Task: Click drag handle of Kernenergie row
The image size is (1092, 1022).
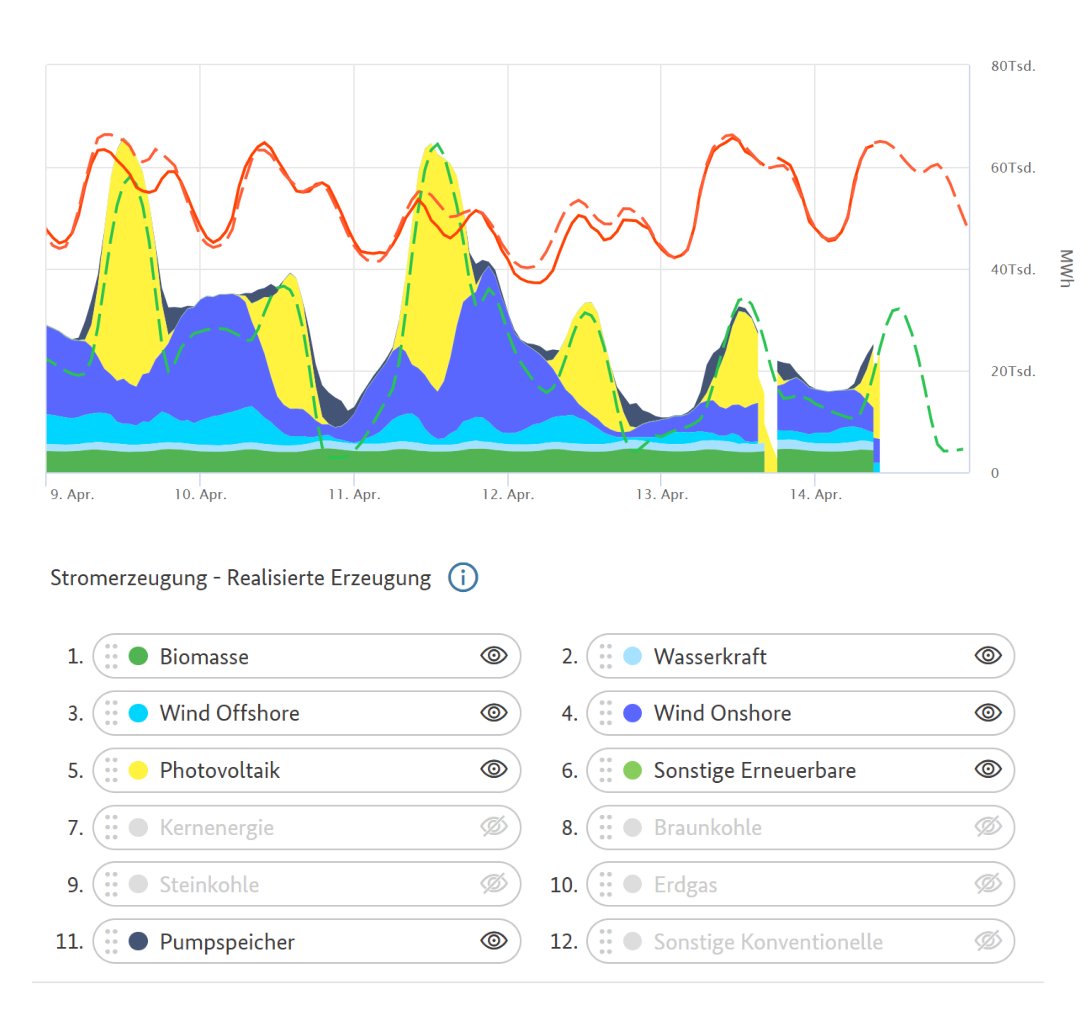Action: pos(111,828)
